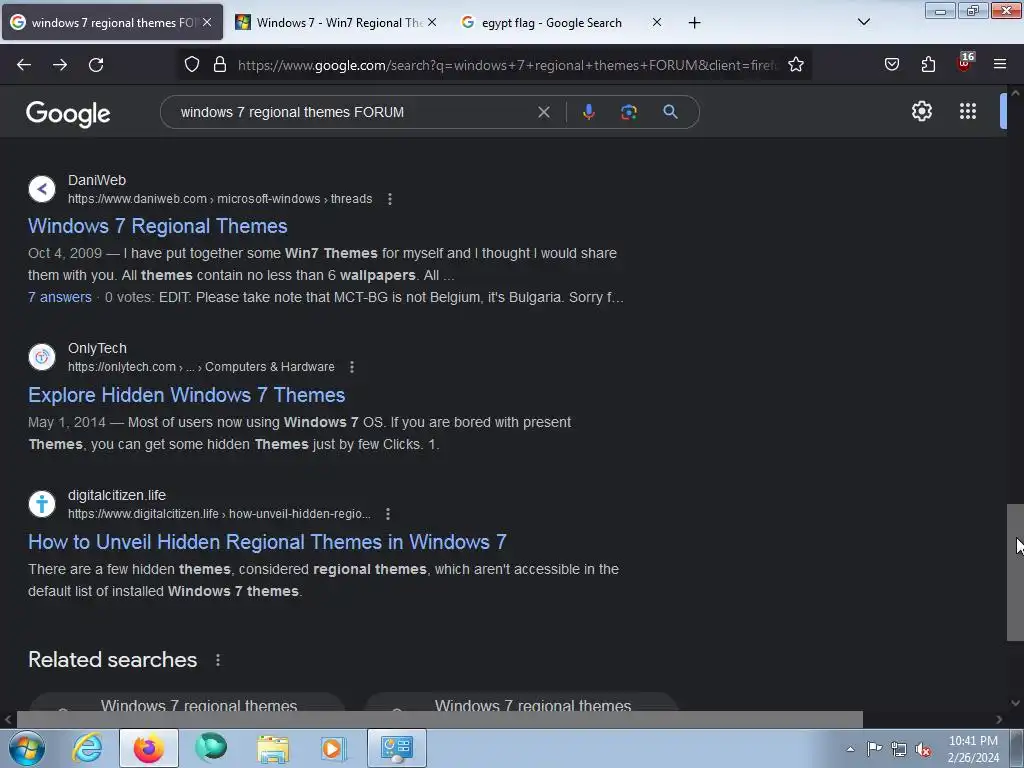This screenshot has width=1024, height=768.
Task: Launch Internet Explorer from the taskbar
Action: (x=88, y=748)
